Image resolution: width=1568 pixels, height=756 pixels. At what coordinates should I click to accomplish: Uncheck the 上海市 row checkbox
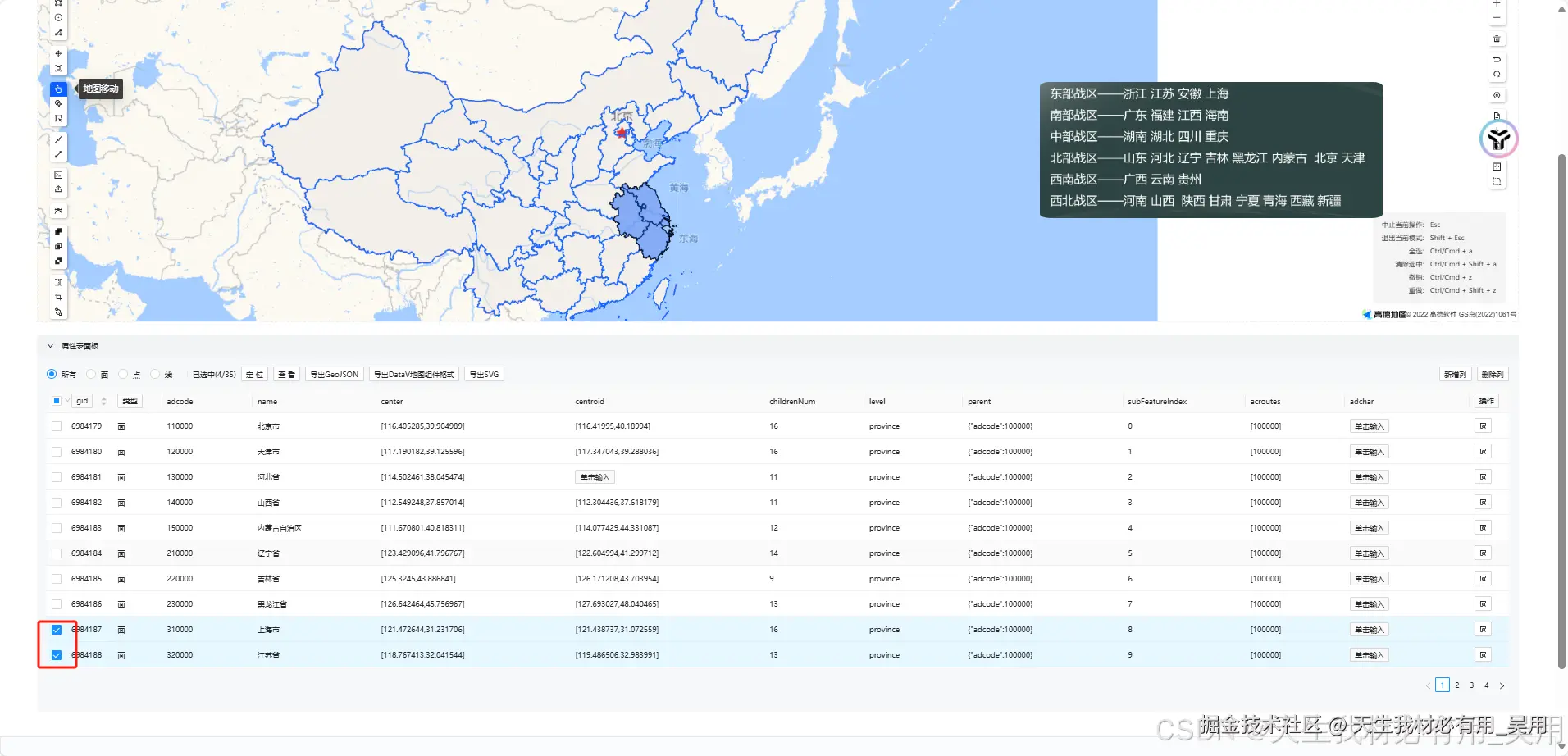pyautogui.click(x=56, y=630)
